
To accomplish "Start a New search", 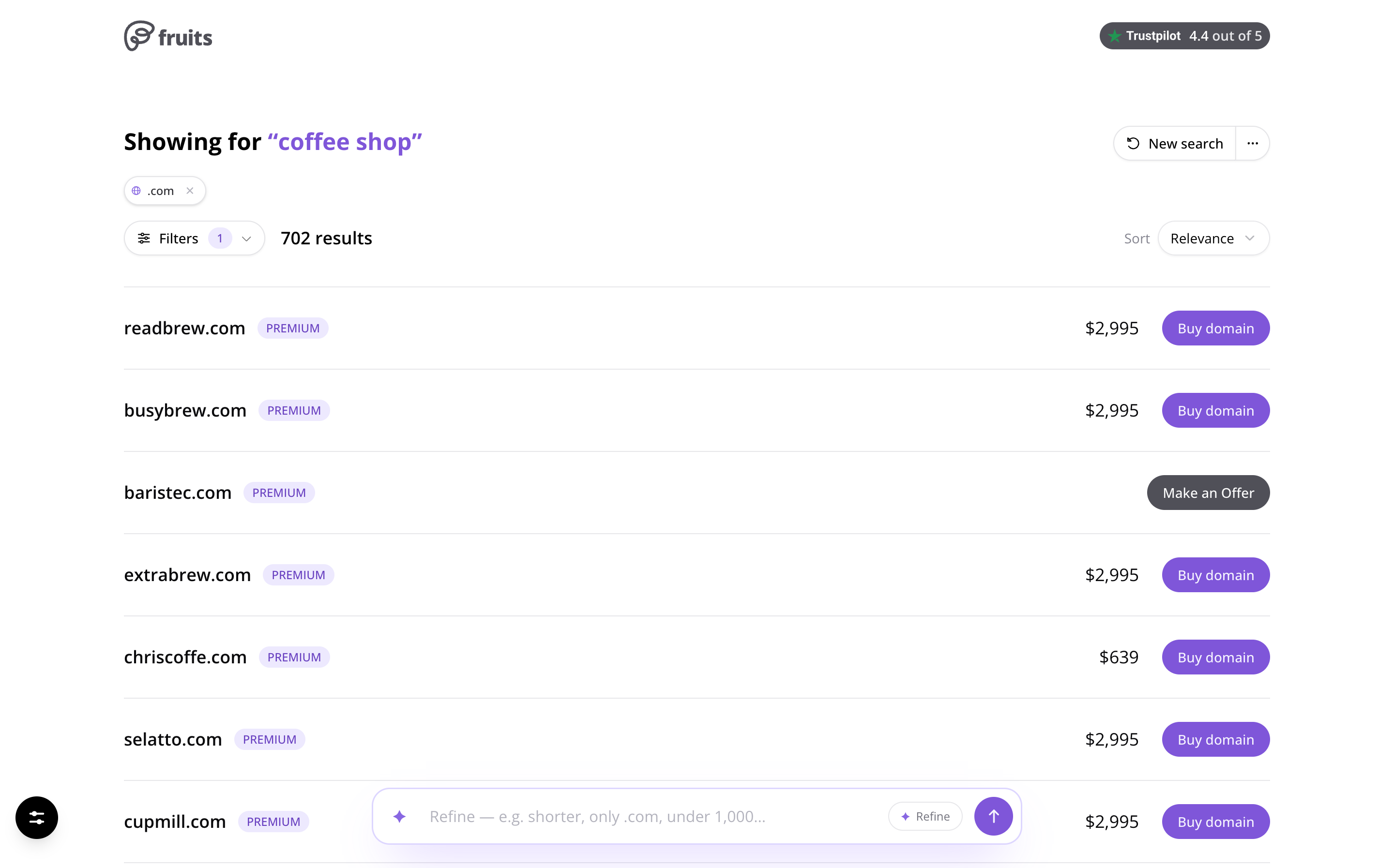I will click(1175, 144).
